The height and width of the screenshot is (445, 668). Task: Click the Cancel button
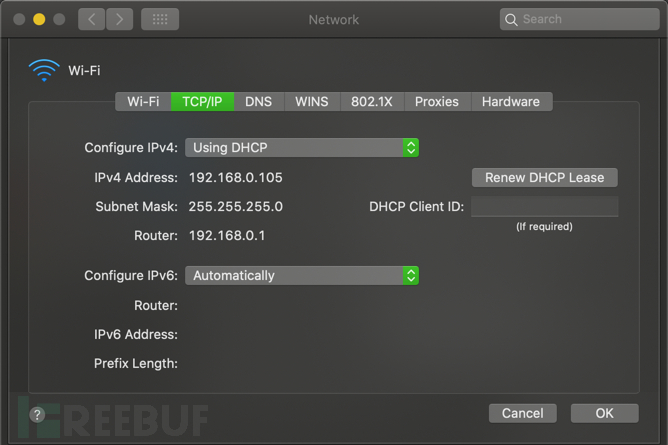[522, 413]
